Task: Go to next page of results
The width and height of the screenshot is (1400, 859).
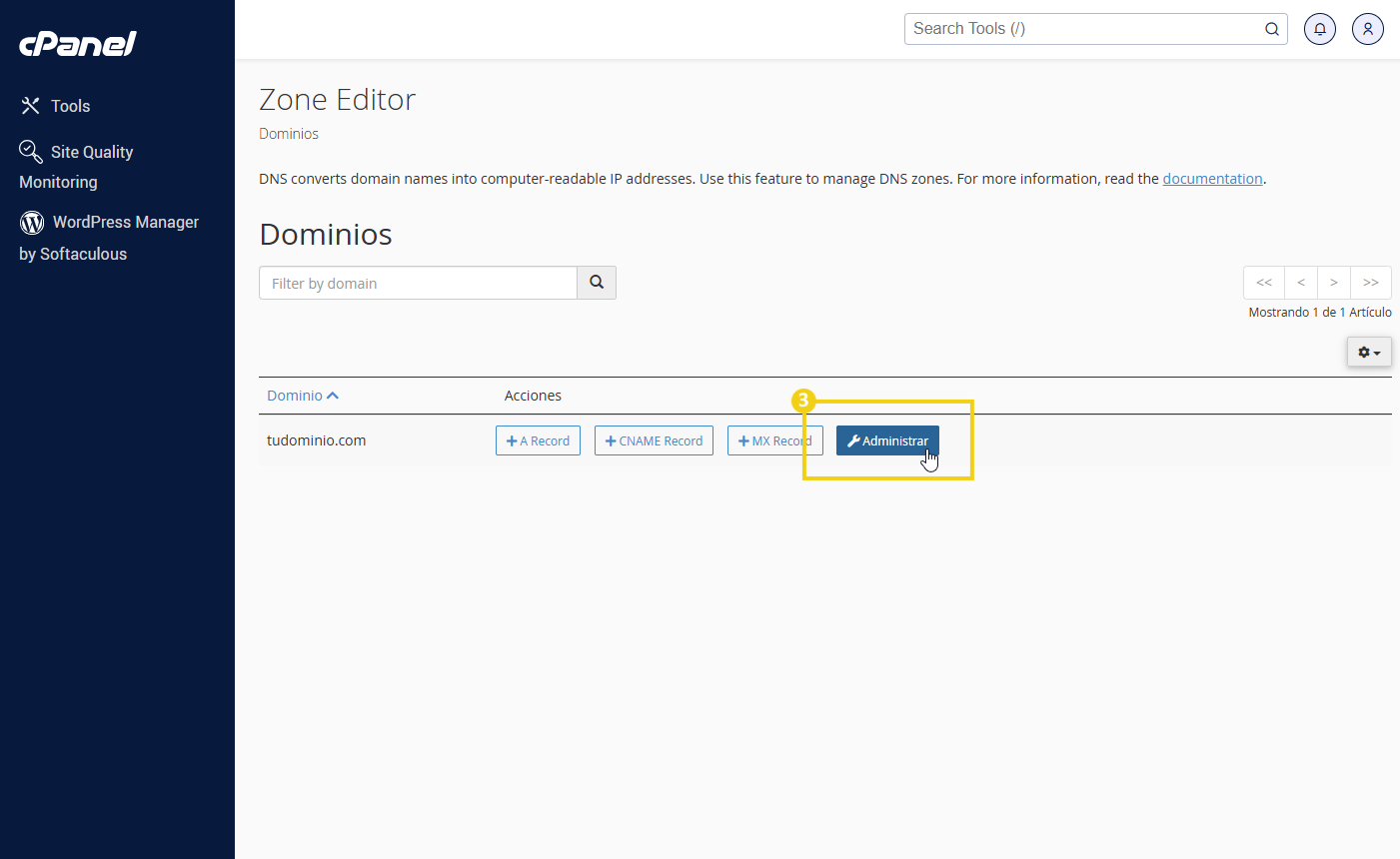Action: (1334, 283)
